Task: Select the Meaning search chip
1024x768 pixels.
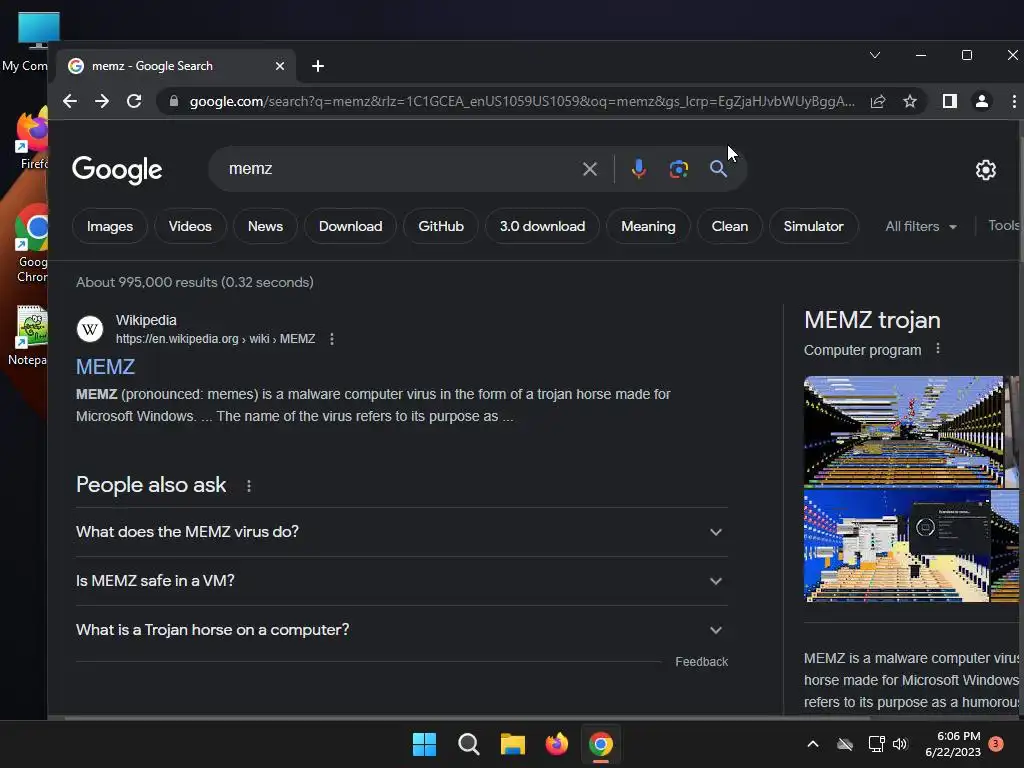Action: pos(648,226)
